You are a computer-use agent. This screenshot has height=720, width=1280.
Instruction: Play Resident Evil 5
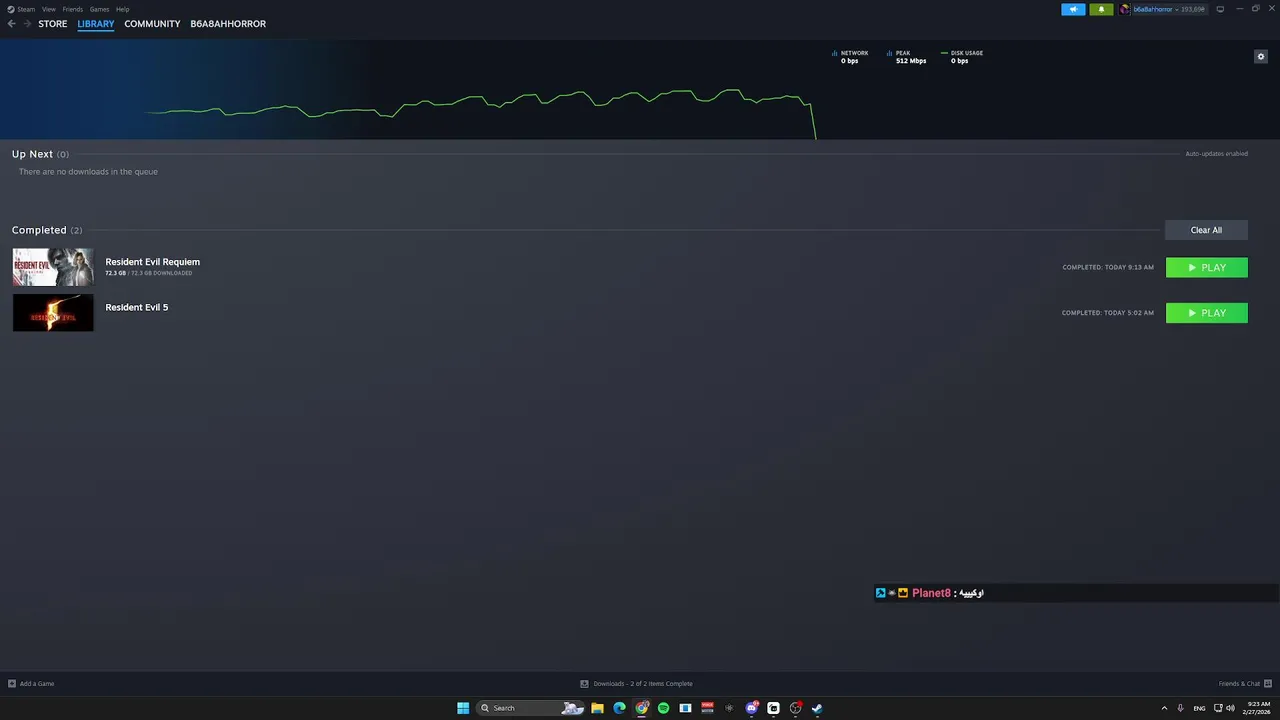1207,313
